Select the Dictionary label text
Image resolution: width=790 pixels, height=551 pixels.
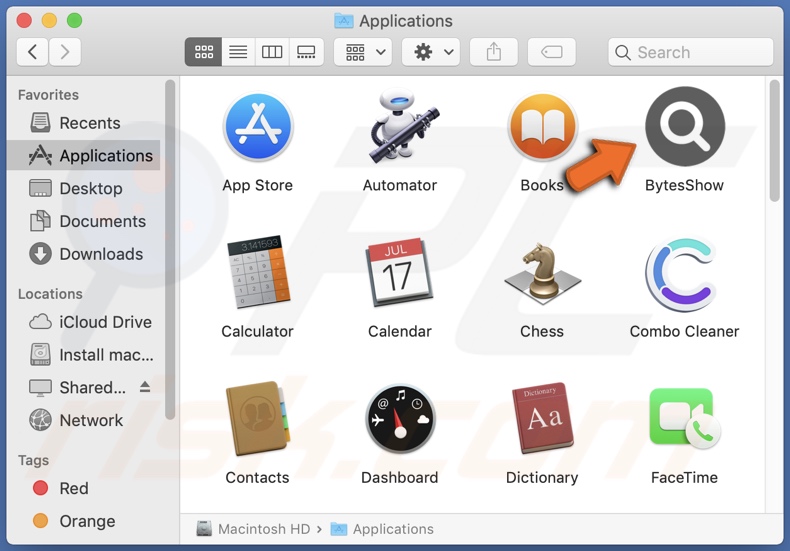[x=542, y=477]
